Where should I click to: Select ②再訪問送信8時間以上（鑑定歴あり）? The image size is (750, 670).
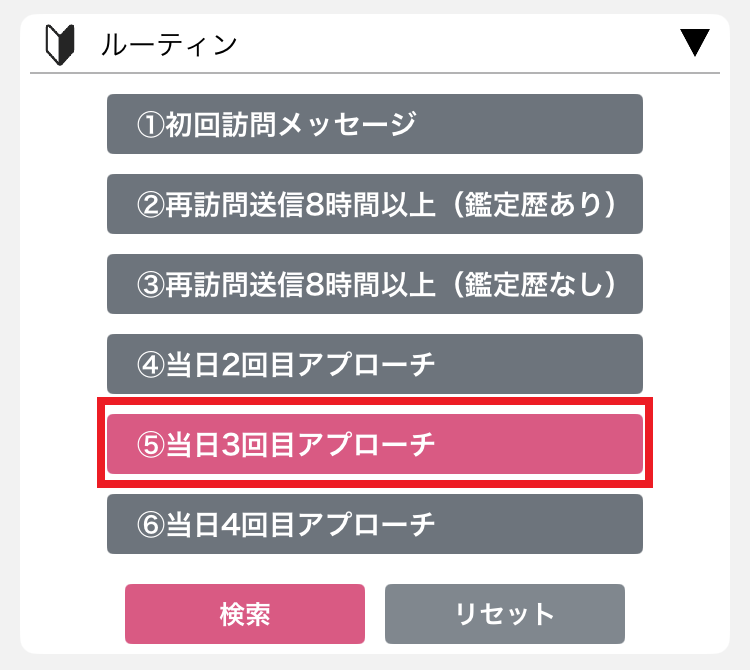coord(375,204)
